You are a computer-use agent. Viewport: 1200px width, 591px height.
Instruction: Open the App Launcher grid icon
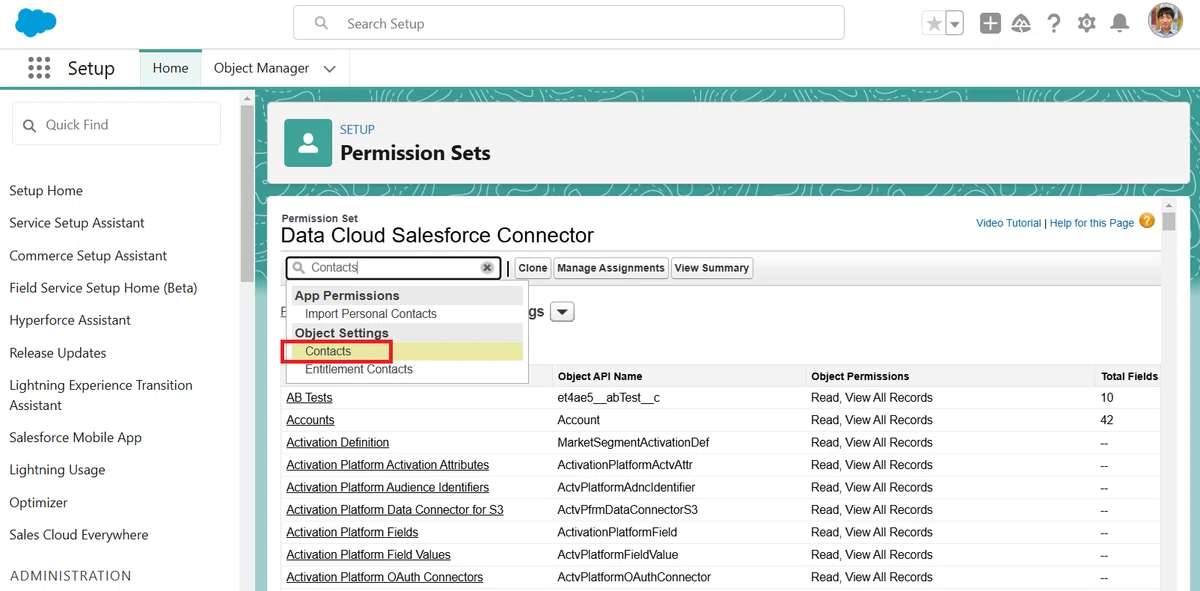click(x=39, y=68)
